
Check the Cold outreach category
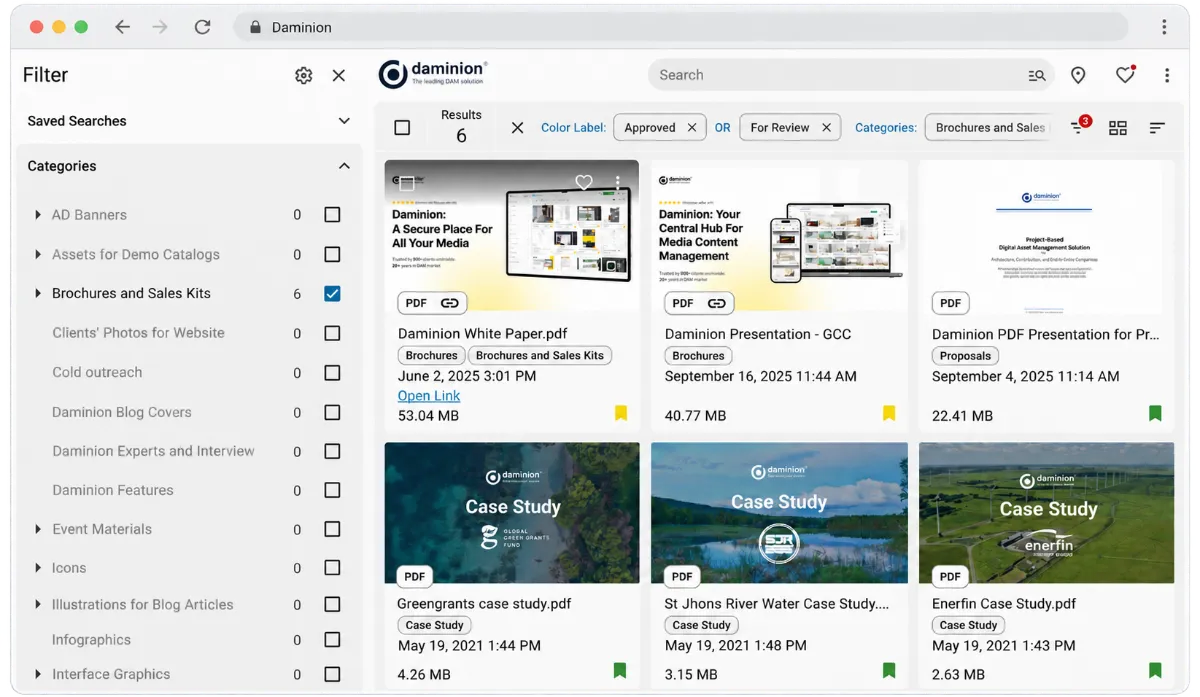point(332,373)
